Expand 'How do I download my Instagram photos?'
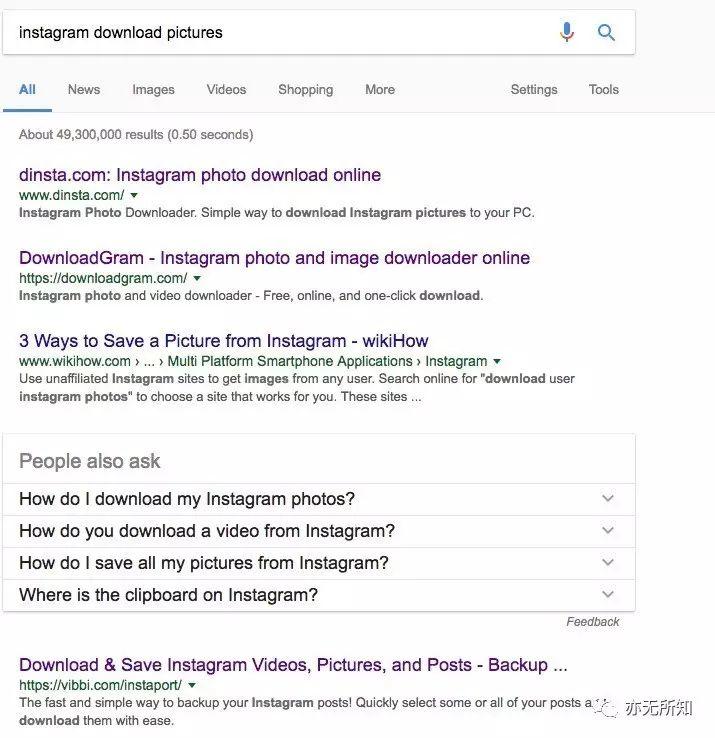 click(319, 499)
